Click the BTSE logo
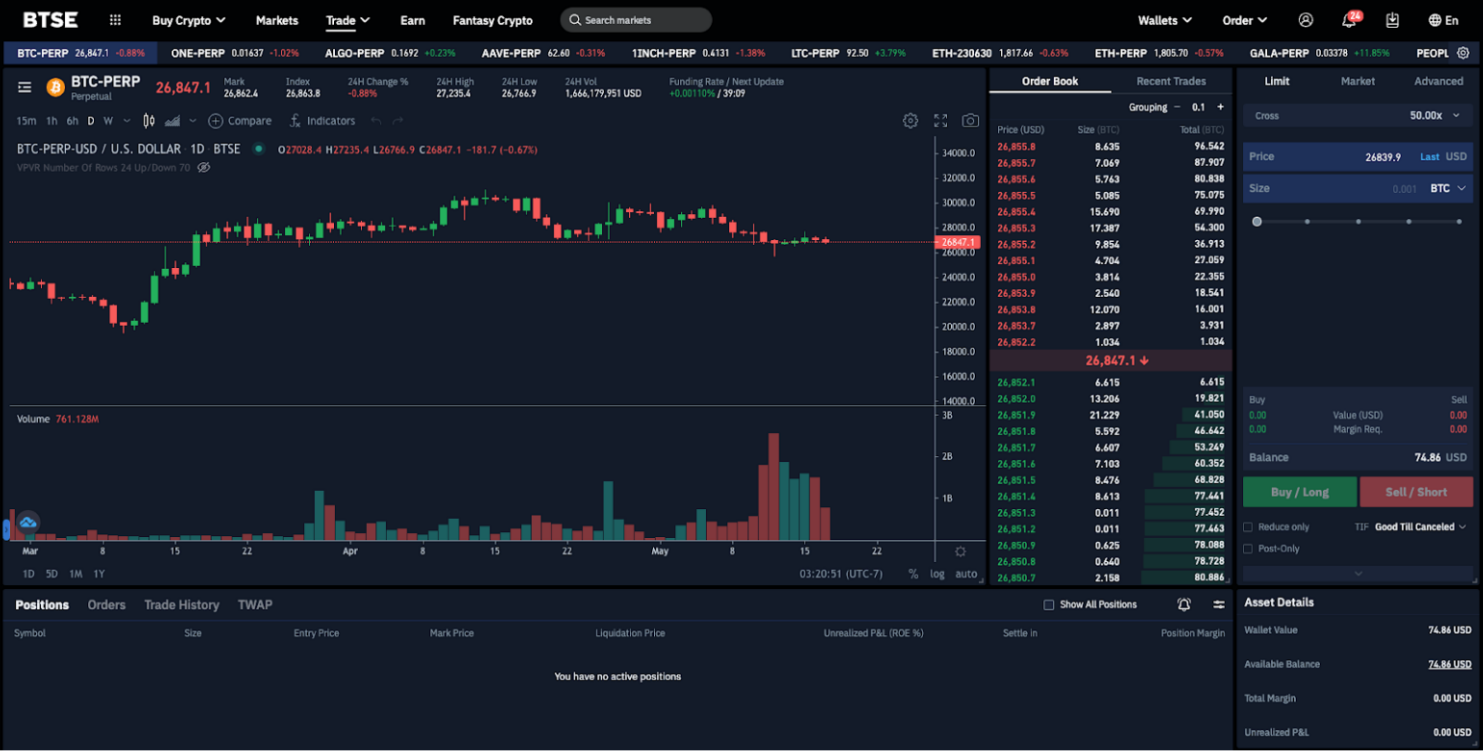Image resolution: width=1483 pixels, height=751 pixels. 50,20
